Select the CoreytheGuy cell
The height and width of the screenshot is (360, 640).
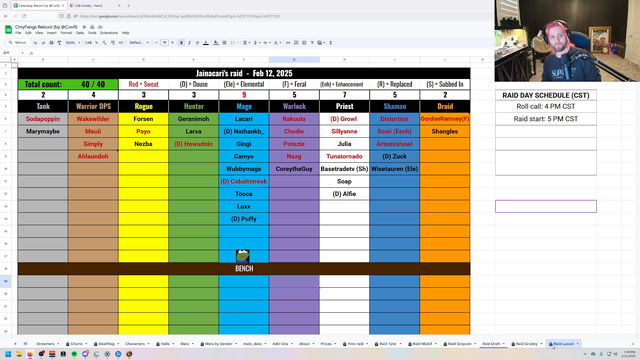pos(294,169)
